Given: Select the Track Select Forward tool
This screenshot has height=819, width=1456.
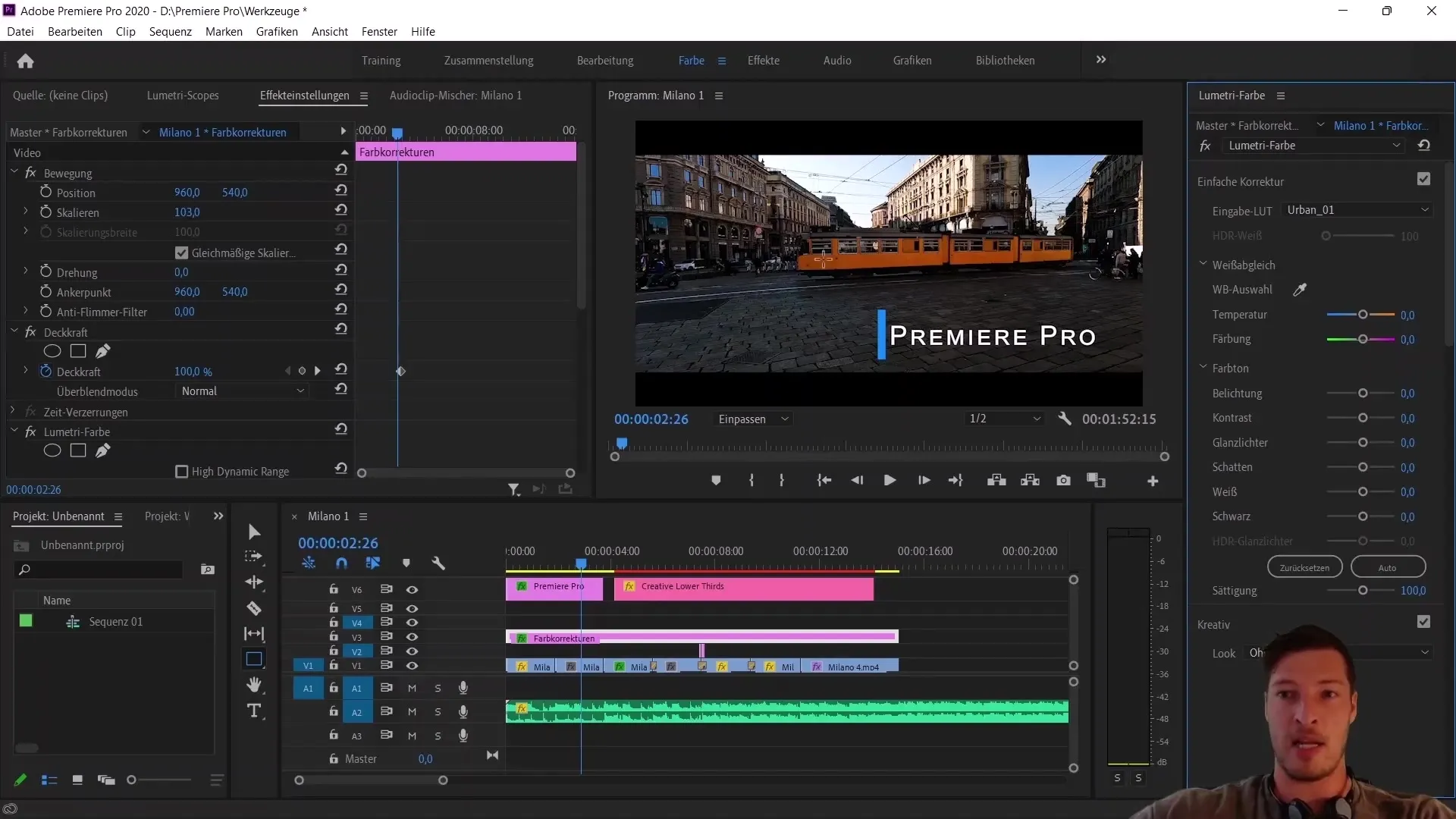Looking at the screenshot, I should coord(254,557).
